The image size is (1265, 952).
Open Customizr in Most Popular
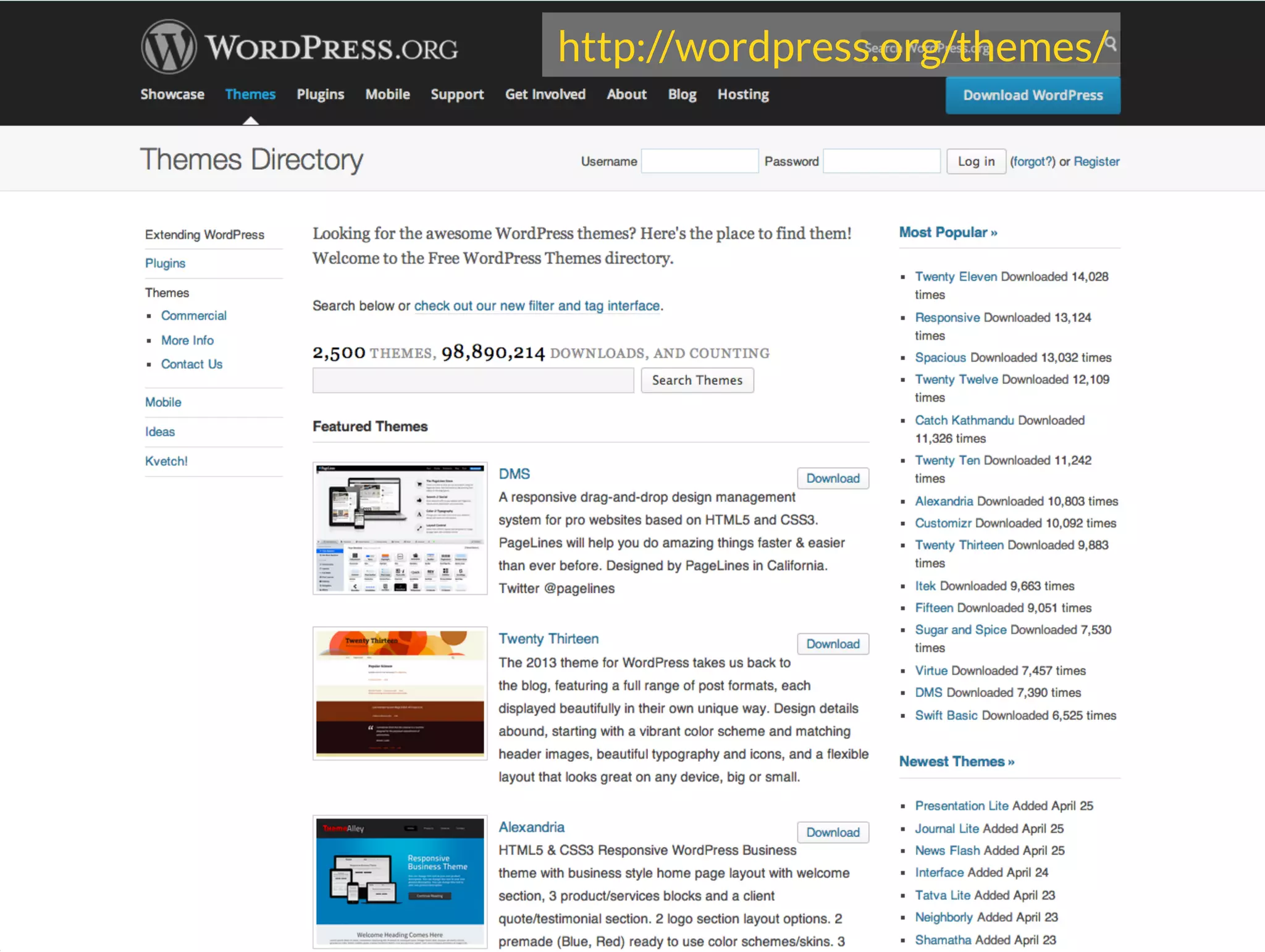(943, 523)
